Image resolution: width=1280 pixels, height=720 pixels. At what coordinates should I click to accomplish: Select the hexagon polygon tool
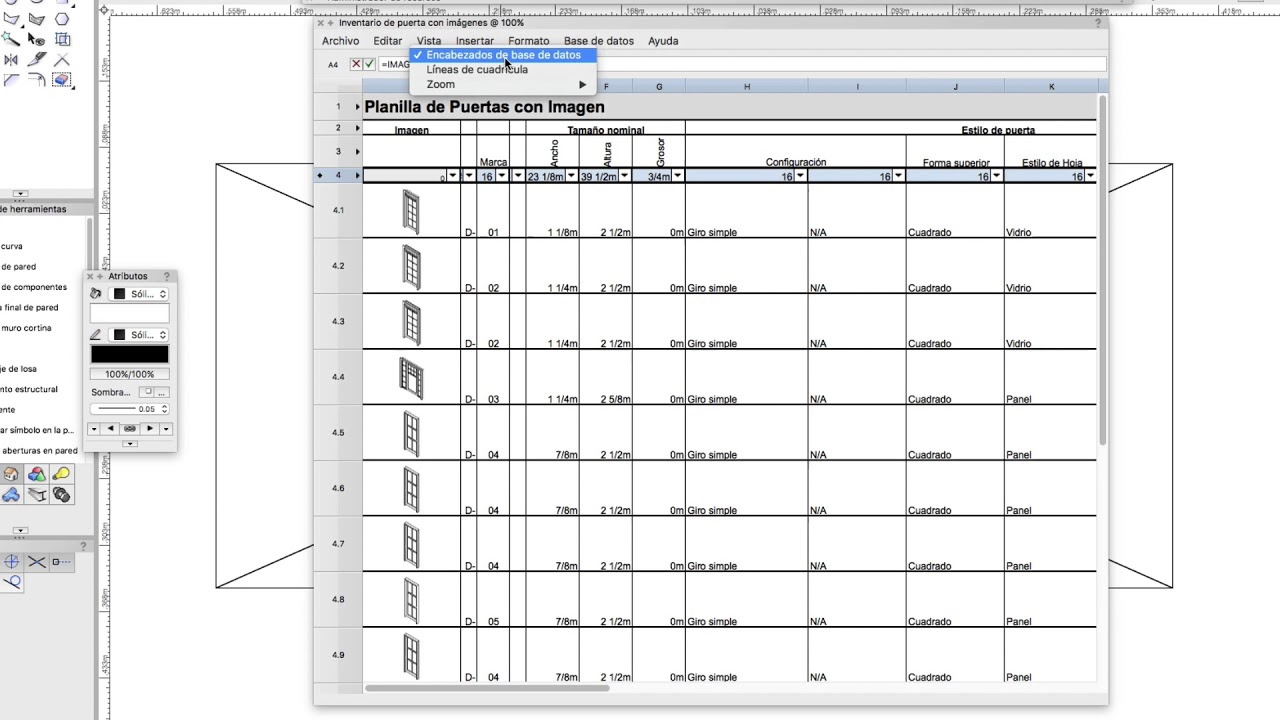pos(62,18)
